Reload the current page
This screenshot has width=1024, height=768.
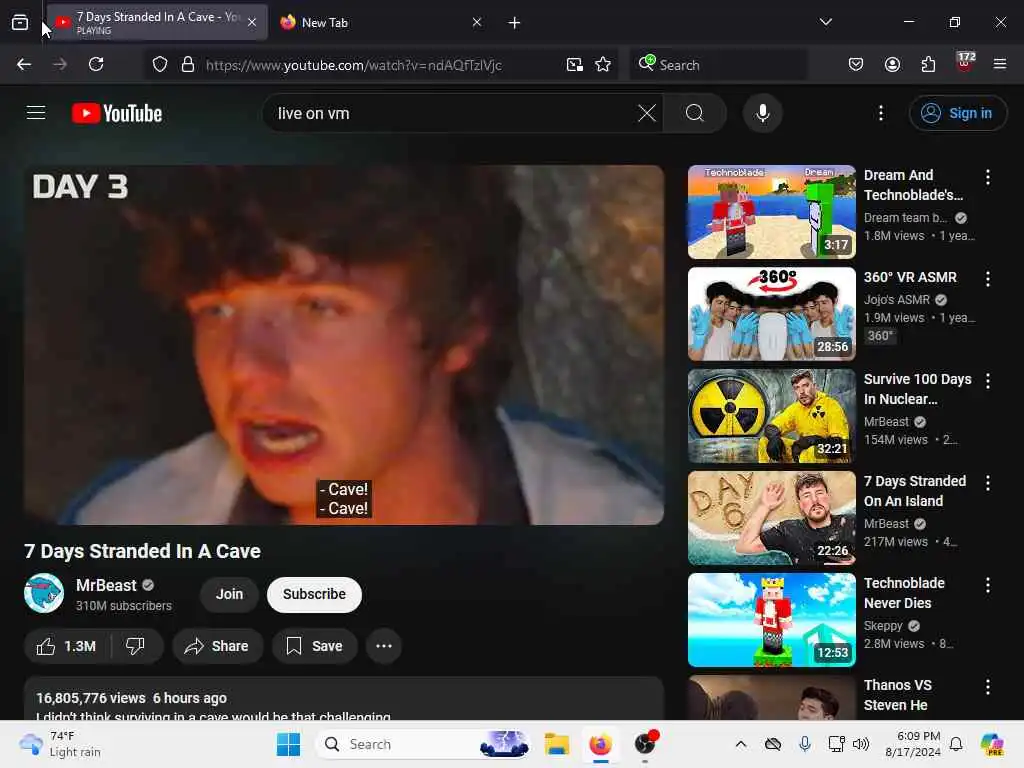pos(96,64)
